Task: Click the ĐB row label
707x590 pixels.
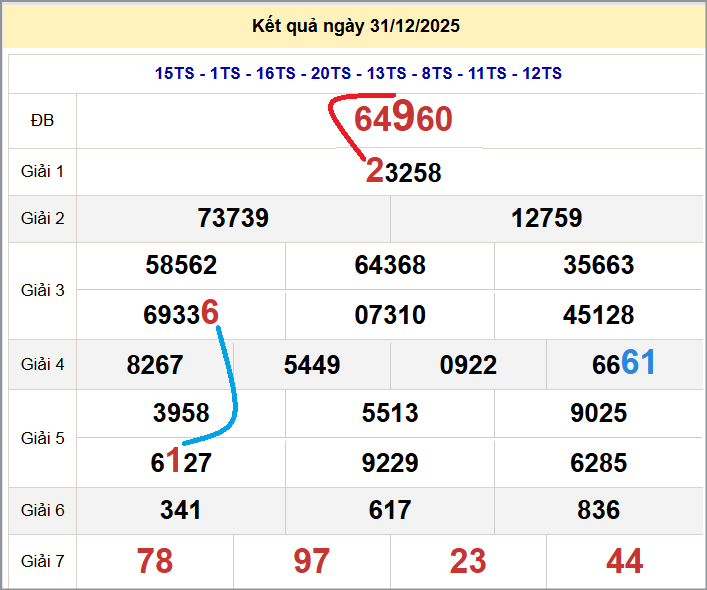Action: pyautogui.click(x=43, y=121)
